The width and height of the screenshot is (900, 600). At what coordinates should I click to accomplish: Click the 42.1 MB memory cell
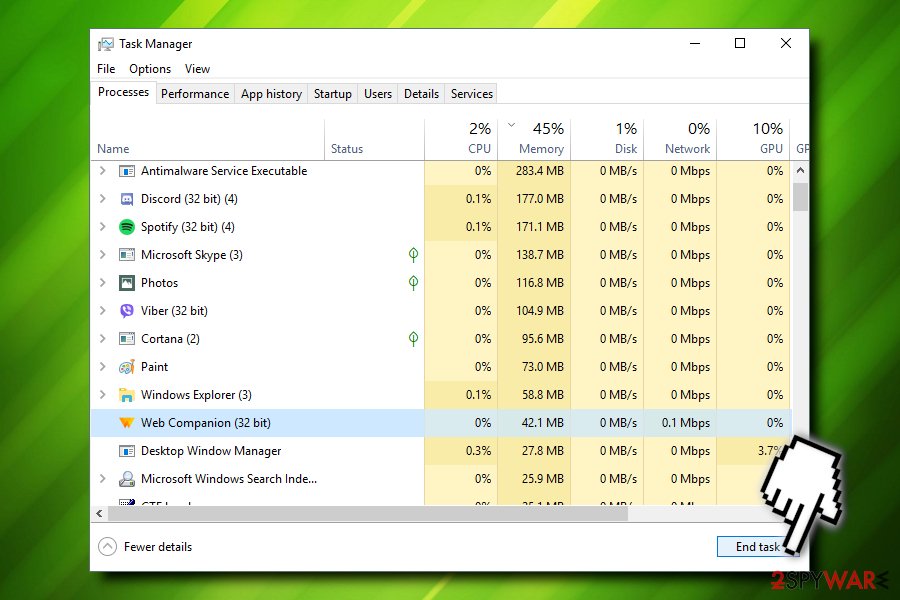point(534,423)
